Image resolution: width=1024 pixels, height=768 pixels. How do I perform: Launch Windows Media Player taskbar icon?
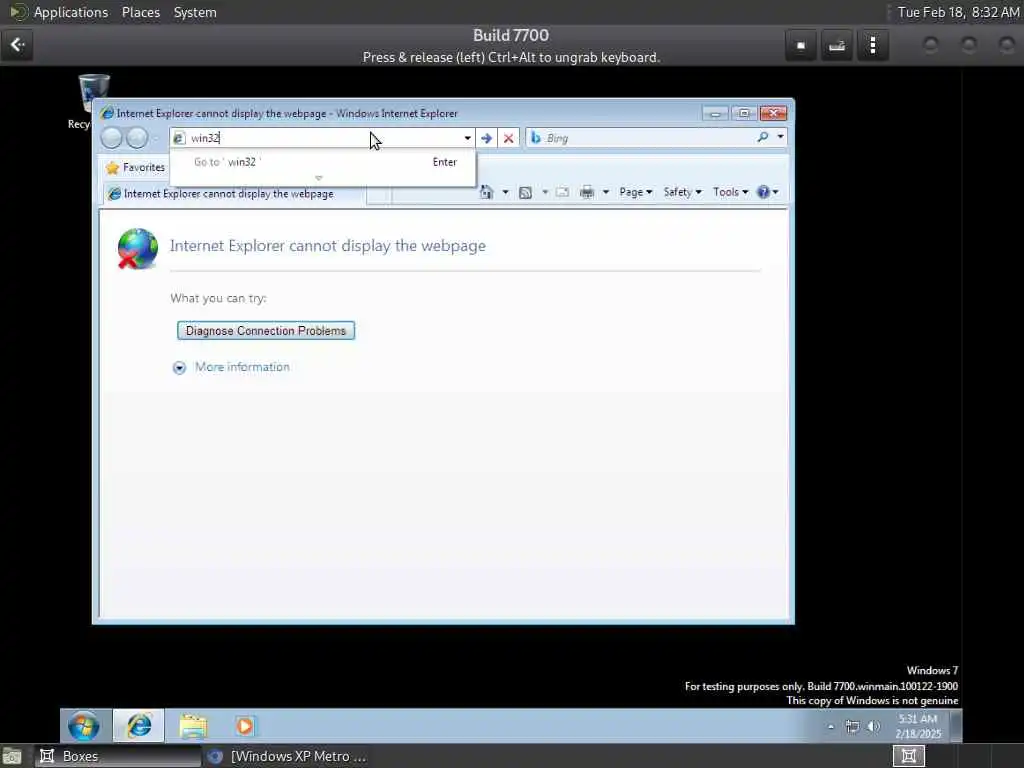245,726
